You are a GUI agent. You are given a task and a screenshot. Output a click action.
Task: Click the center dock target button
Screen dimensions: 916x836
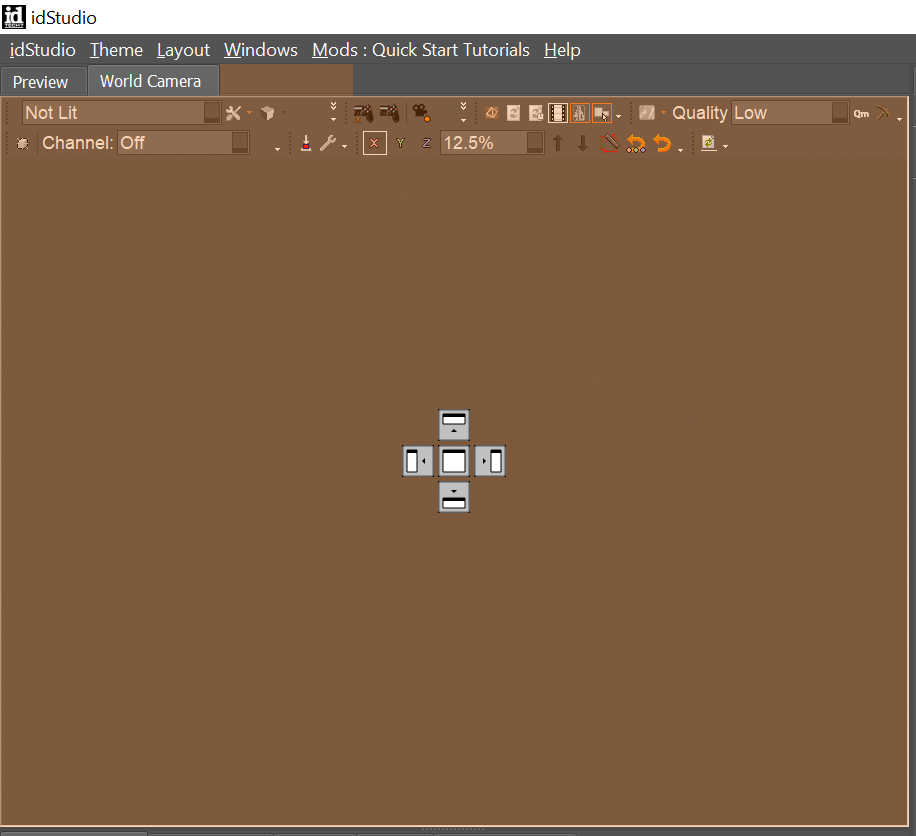[x=454, y=462]
